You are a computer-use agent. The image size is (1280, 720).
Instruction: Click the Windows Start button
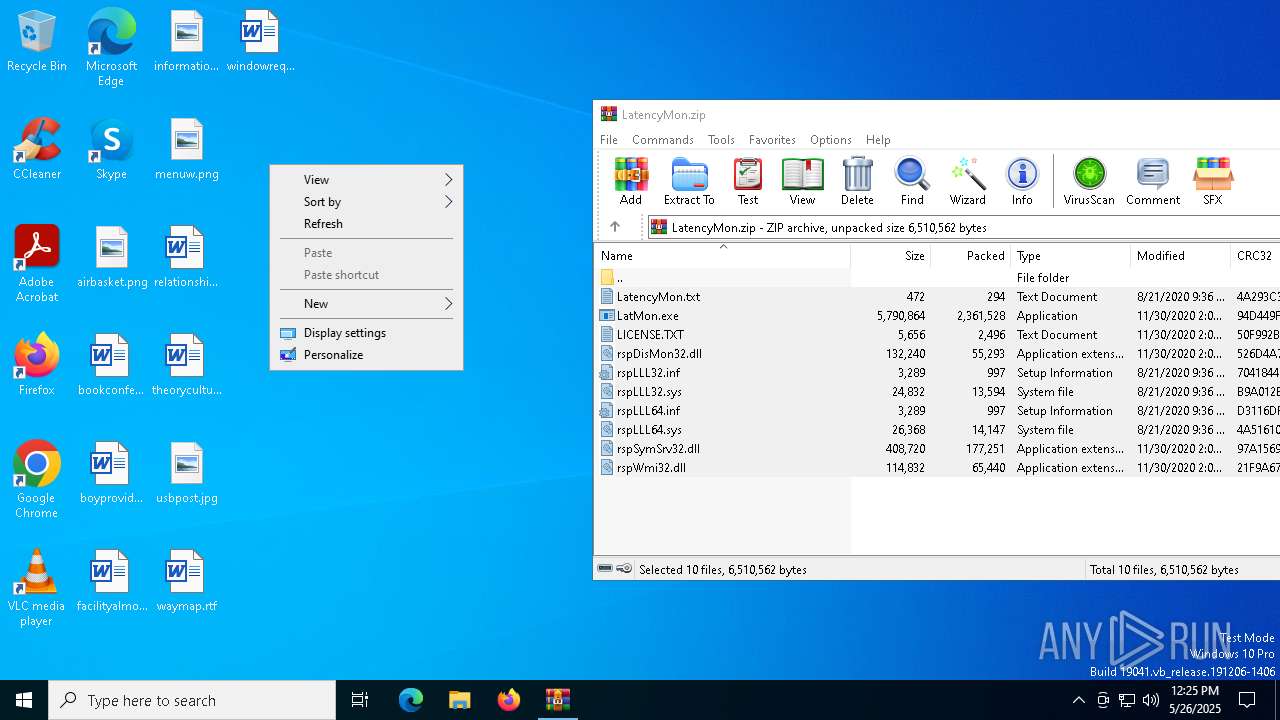click(24, 700)
